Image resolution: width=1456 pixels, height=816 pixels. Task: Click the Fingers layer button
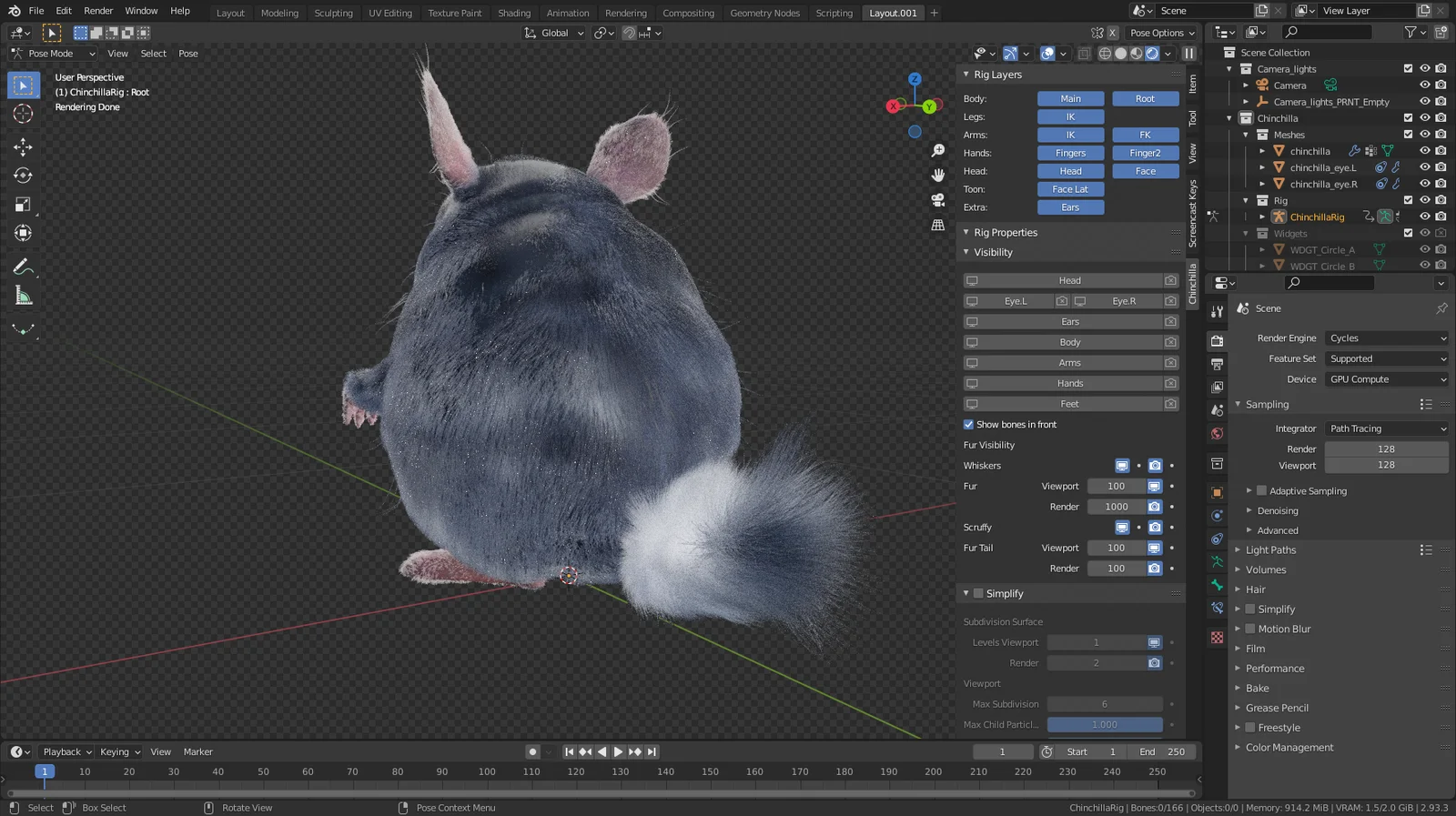[x=1071, y=153]
